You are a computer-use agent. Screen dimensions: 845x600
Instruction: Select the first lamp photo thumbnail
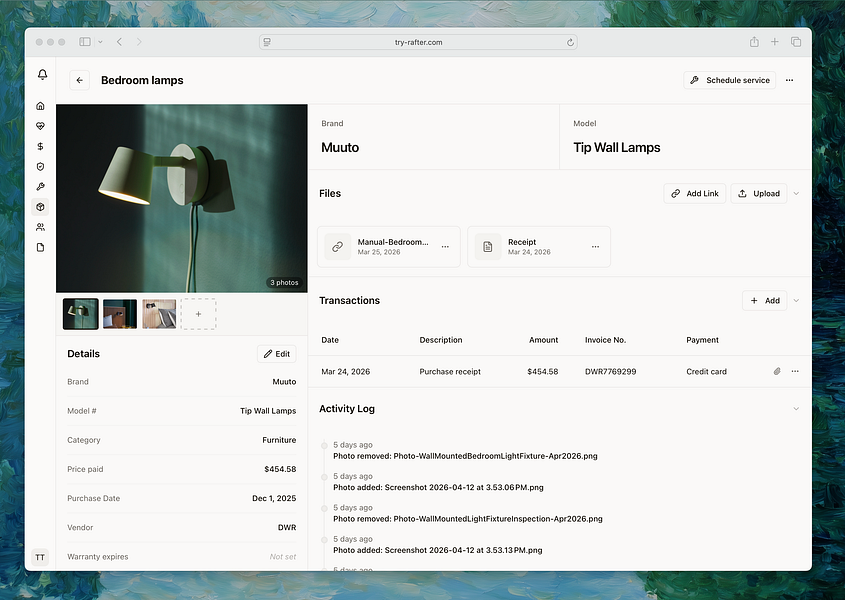coord(81,314)
